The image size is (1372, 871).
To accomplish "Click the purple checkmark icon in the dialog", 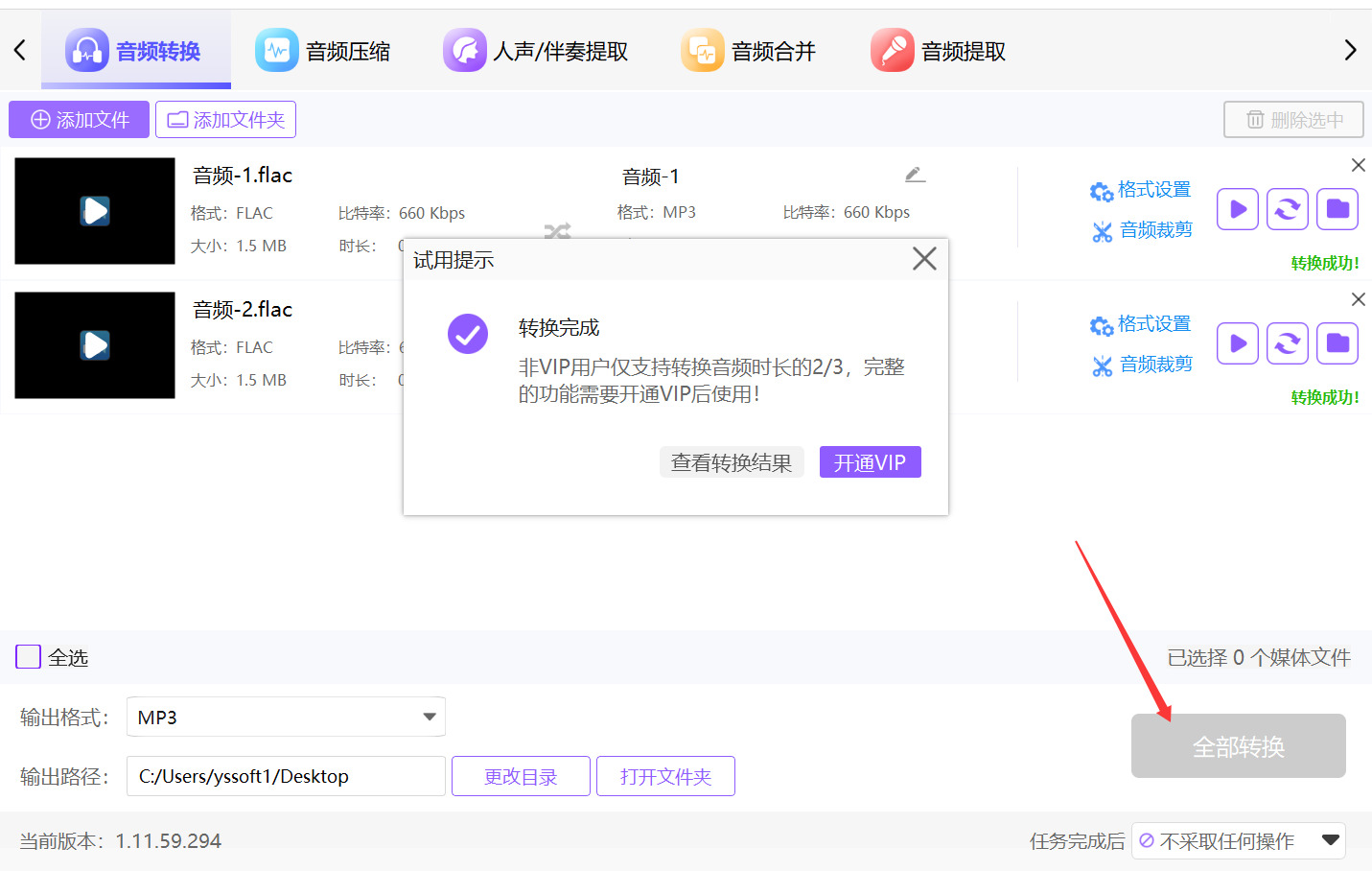I will tap(468, 334).
